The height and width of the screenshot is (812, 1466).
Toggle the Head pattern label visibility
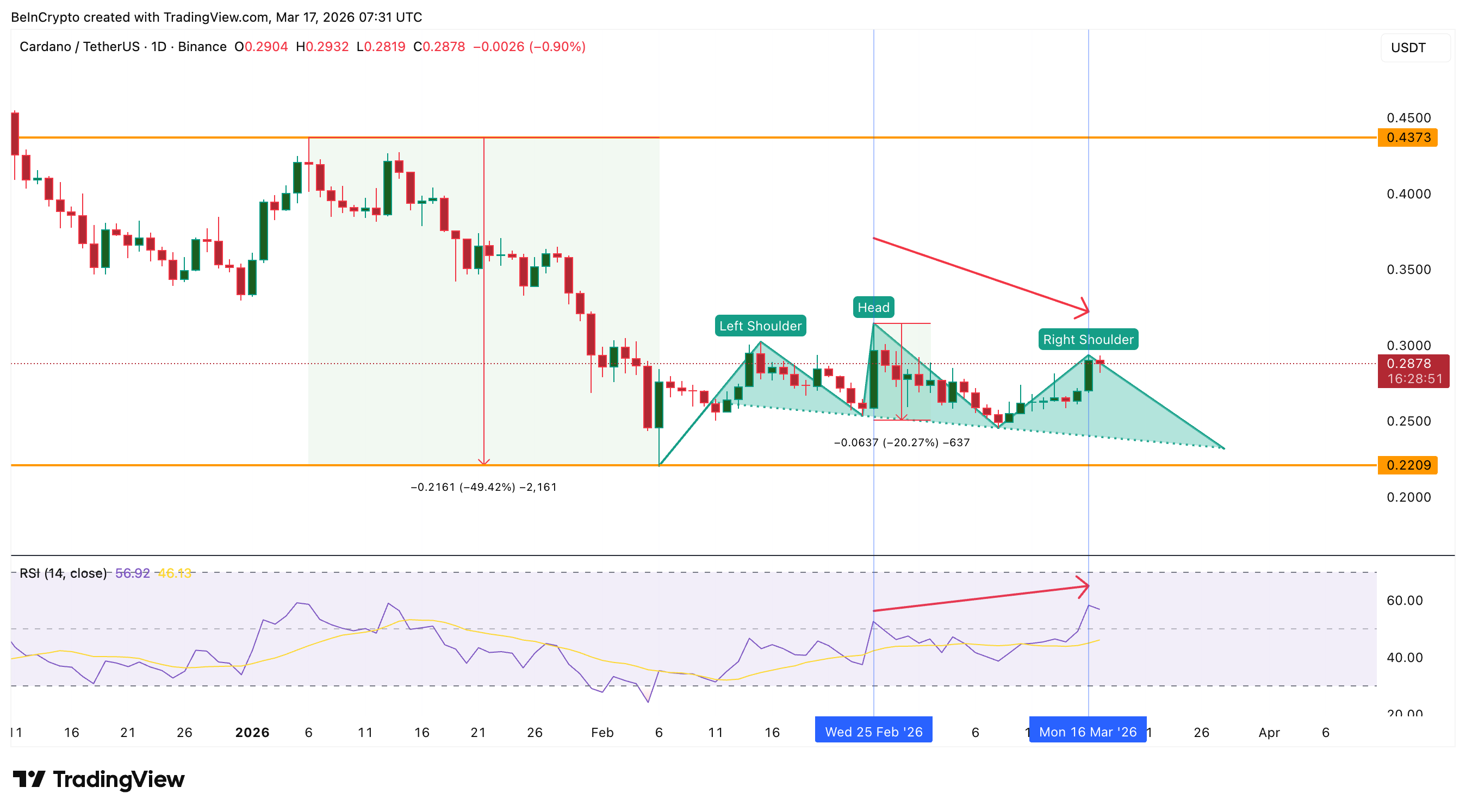point(874,307)
